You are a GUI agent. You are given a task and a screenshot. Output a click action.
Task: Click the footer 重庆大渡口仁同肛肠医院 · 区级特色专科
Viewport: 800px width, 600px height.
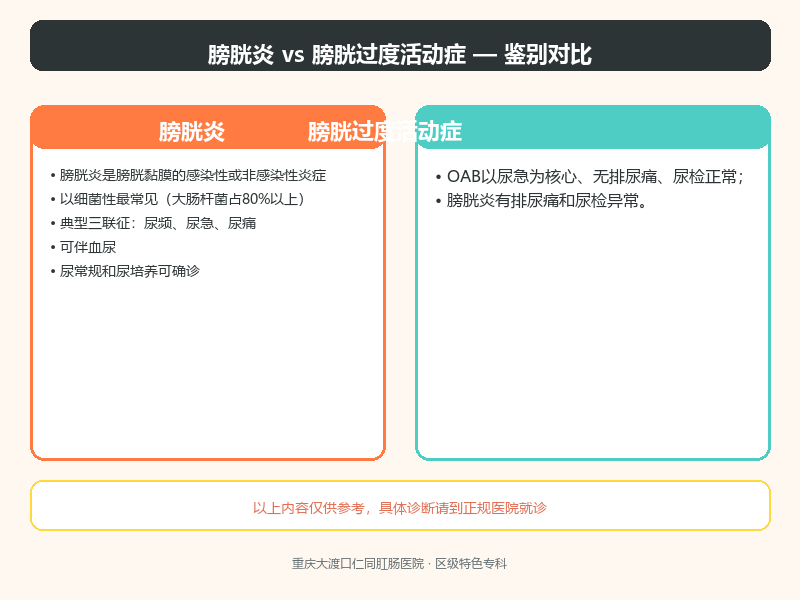[399, 563]
